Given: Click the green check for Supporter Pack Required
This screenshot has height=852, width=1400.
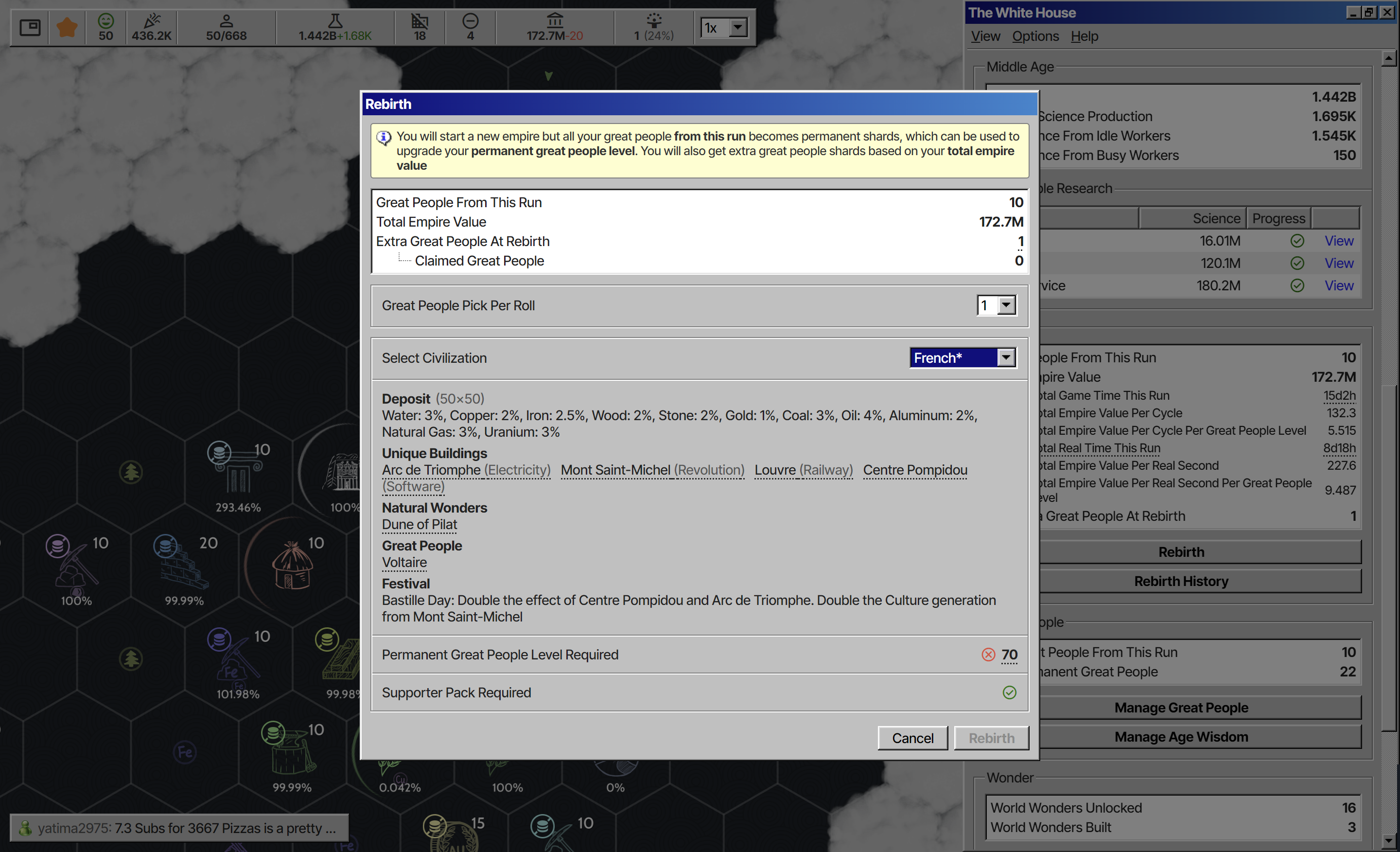Looking at the screenshot, I should [x=1009, y=692].
